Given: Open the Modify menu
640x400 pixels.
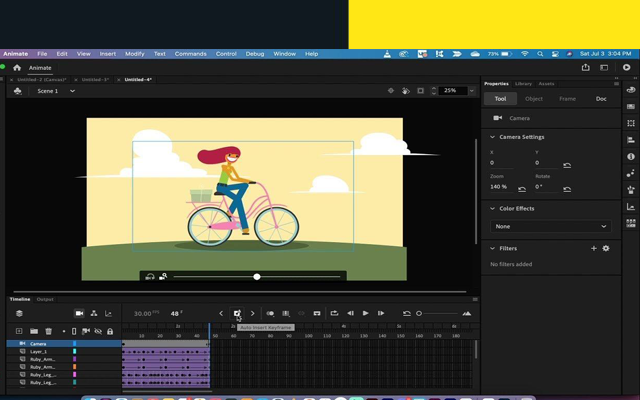Looking at the screenshot, I should point(134,54).
